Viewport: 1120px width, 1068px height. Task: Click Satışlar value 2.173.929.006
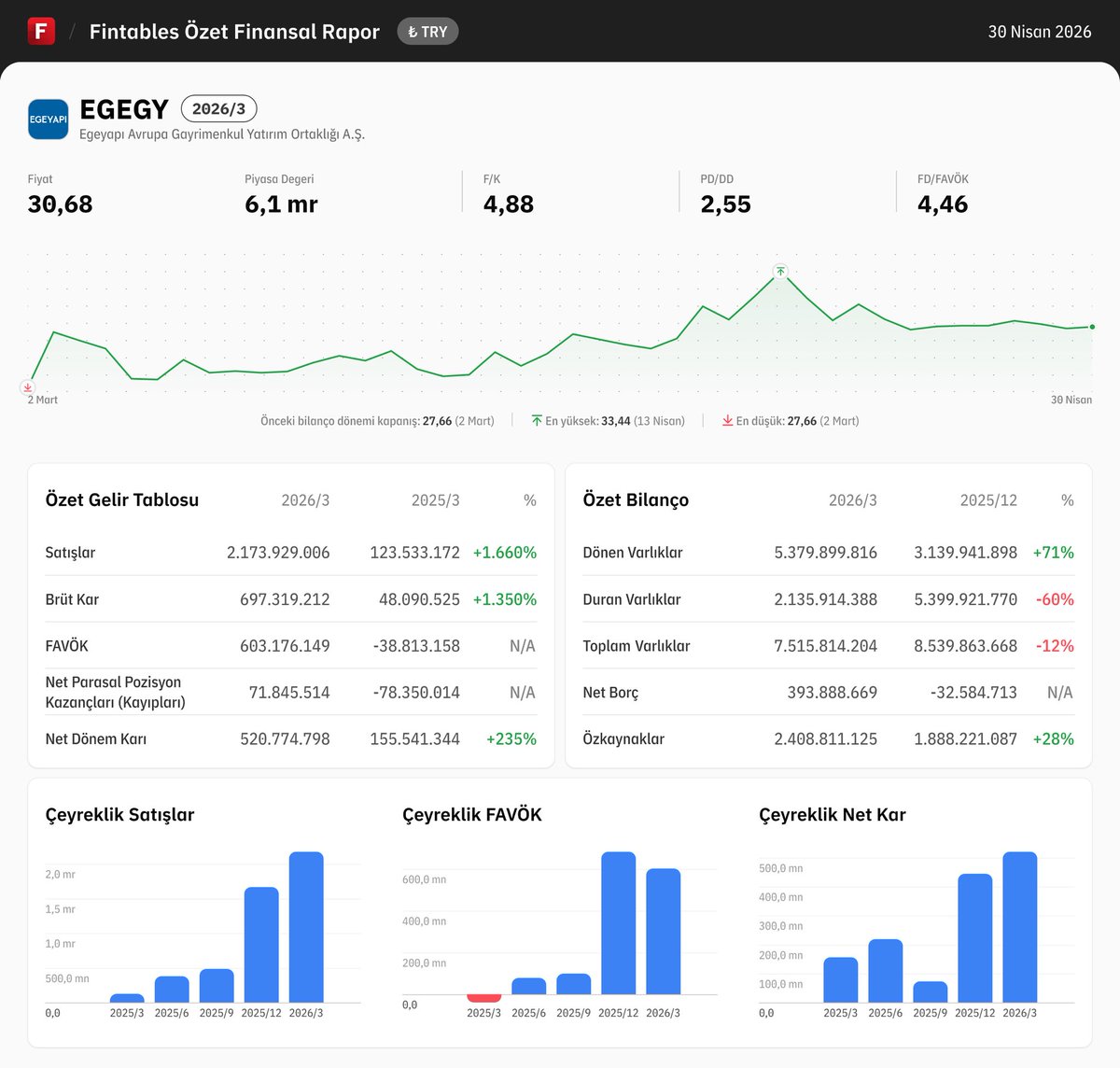(278, 553)
